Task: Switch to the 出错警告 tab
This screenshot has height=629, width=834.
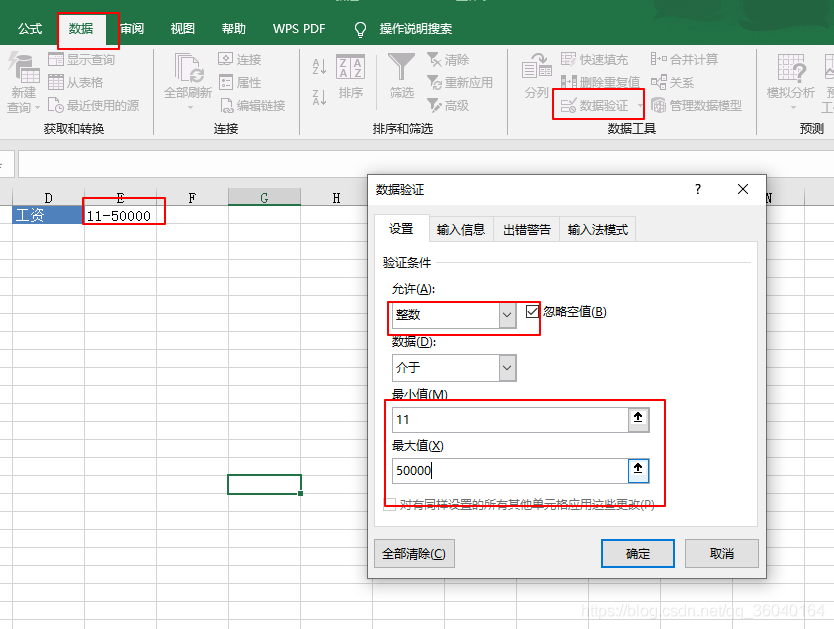Action: click(528, 228)
